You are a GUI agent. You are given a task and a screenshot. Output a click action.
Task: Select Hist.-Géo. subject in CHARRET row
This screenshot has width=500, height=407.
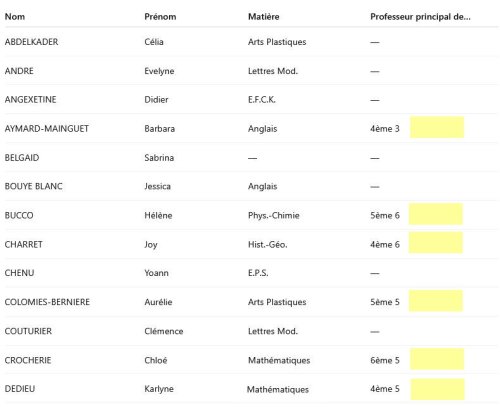point(267,245)
